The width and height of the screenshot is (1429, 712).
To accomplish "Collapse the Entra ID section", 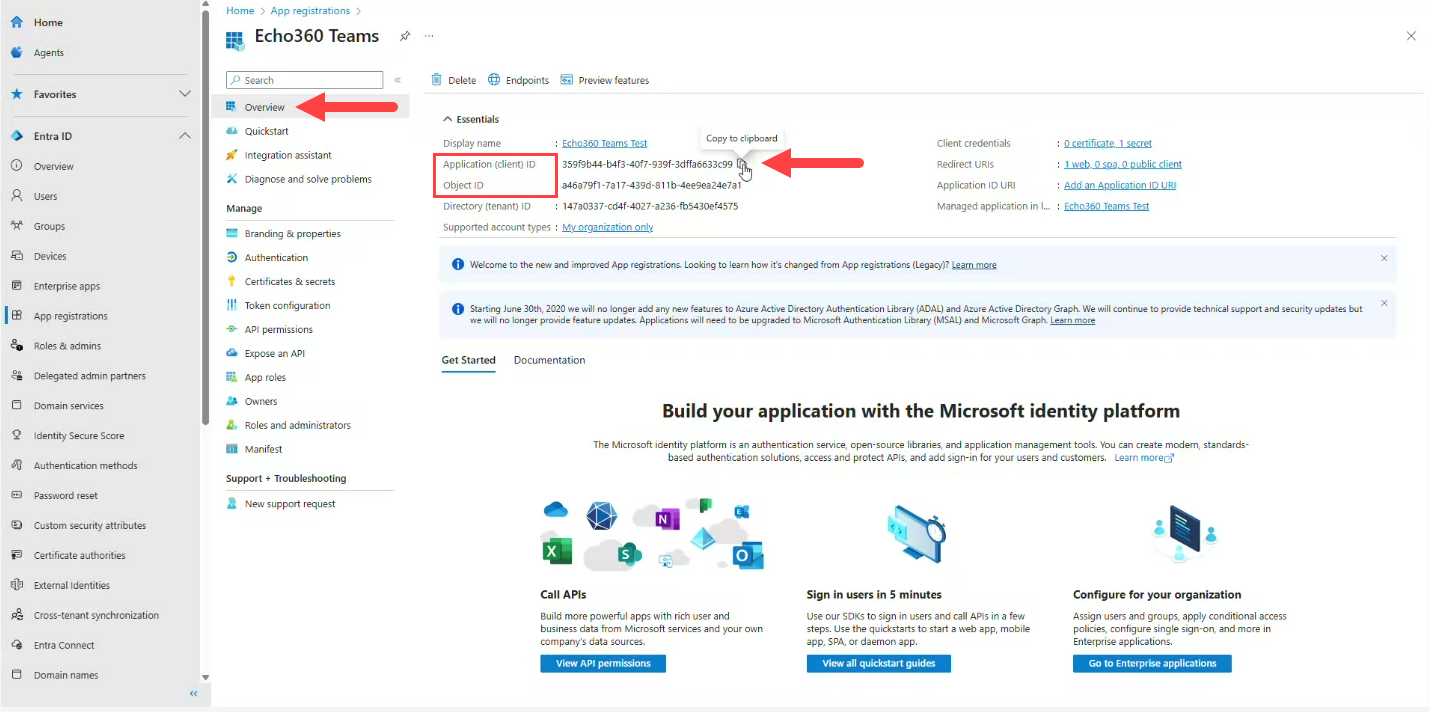I will pyautogui.click(x=184, y=134).
